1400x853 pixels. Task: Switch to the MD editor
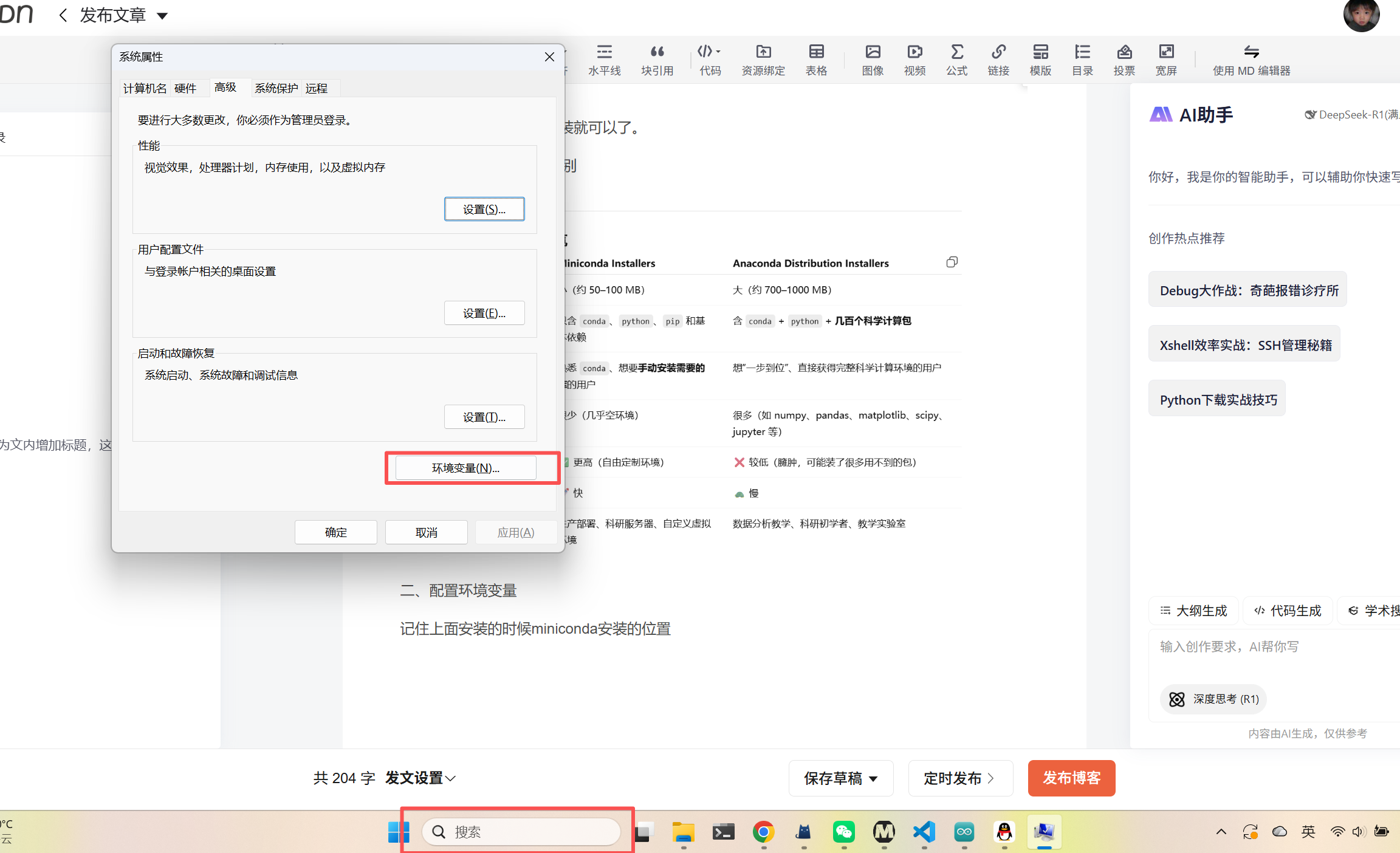[x=1251, y=60]
